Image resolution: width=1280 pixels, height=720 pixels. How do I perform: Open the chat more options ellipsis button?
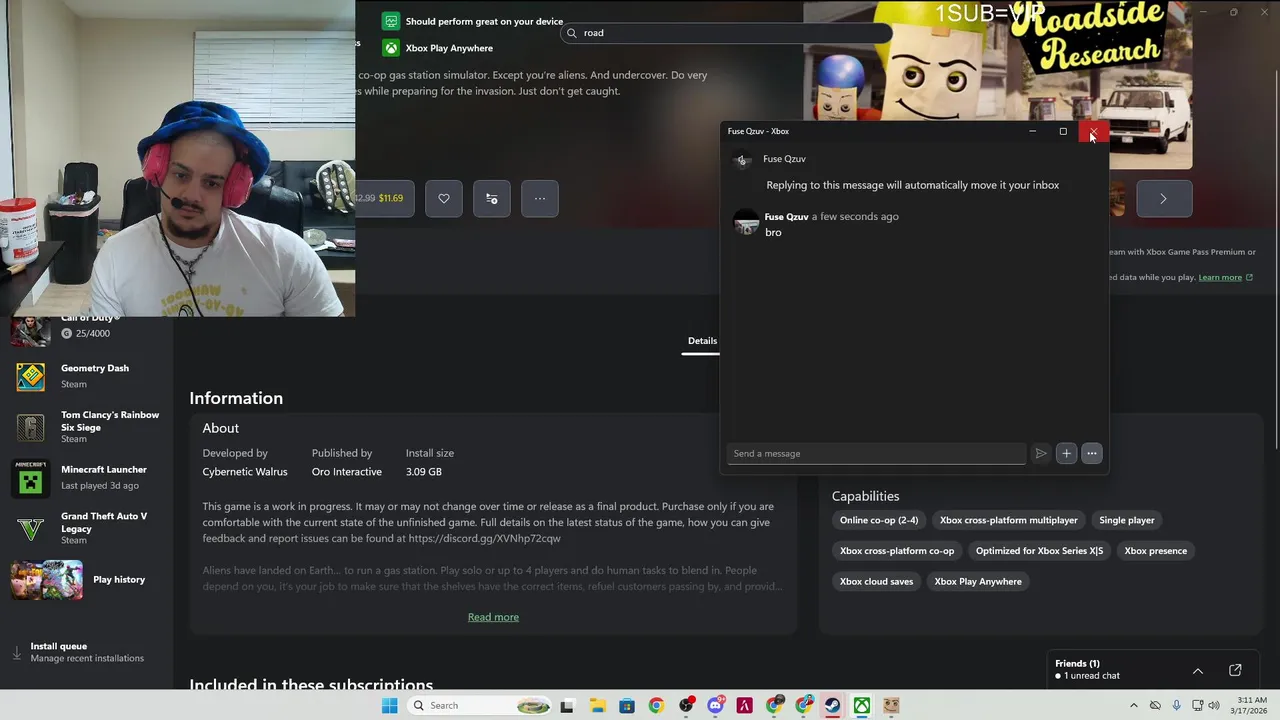pos(1092,454)
